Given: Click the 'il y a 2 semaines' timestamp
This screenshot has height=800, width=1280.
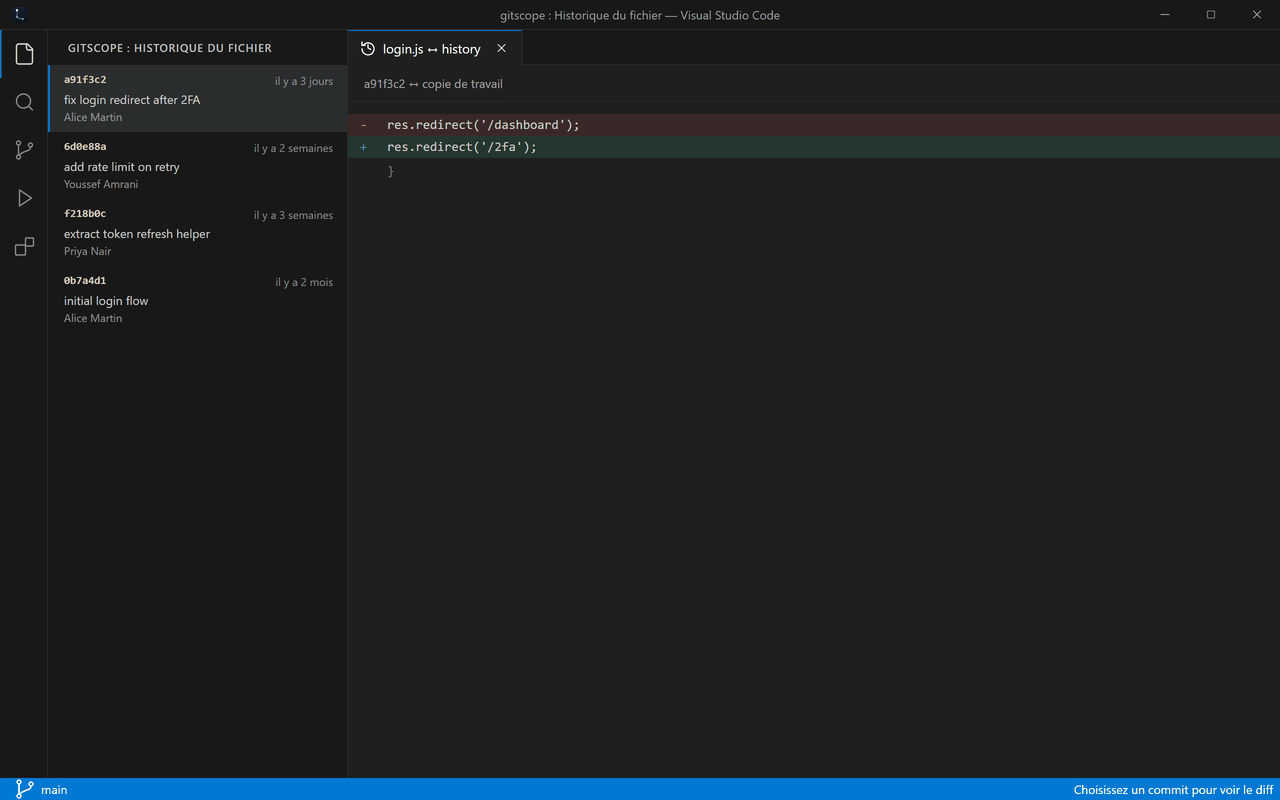Looking at the screenshot, I should [x=293, y=148].
